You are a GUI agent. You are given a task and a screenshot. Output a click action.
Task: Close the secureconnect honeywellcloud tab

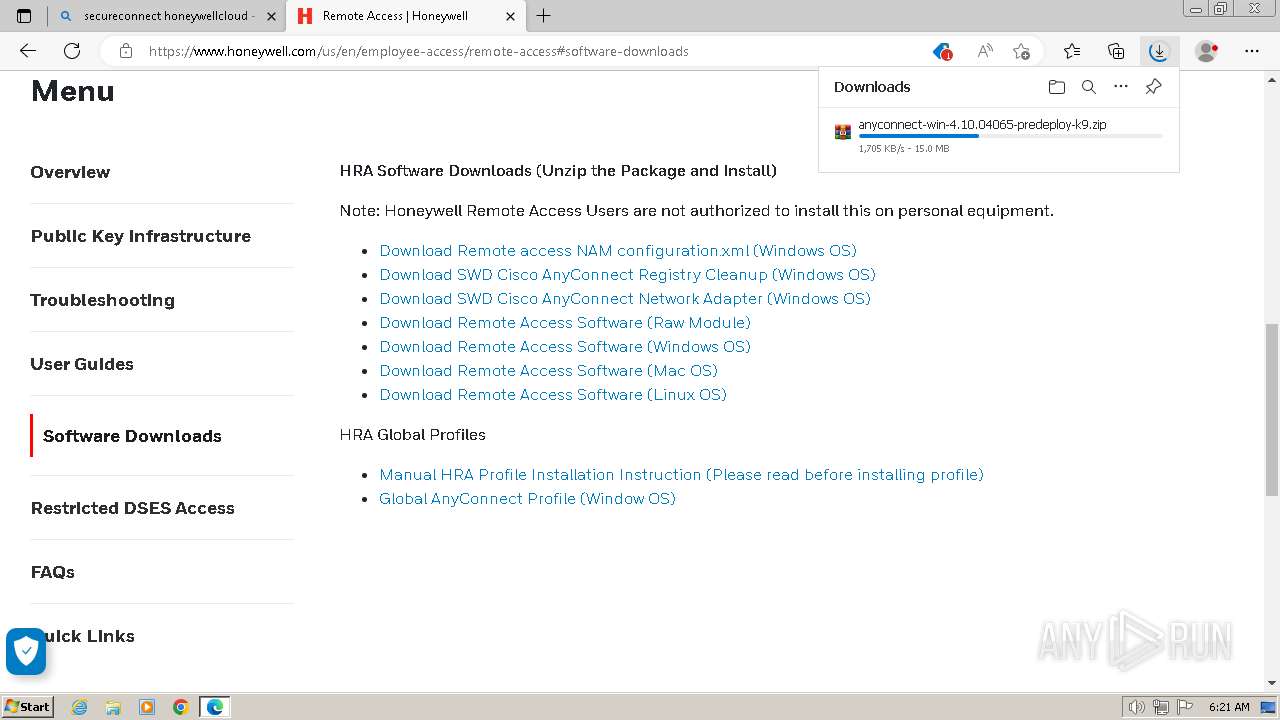point(271,16)
